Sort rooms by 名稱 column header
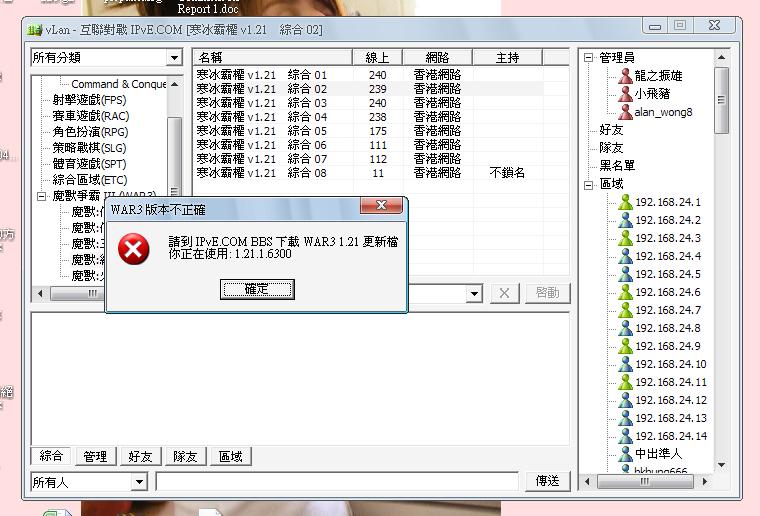The height and width of the screenshot is (516, 760). coord(273,58)
